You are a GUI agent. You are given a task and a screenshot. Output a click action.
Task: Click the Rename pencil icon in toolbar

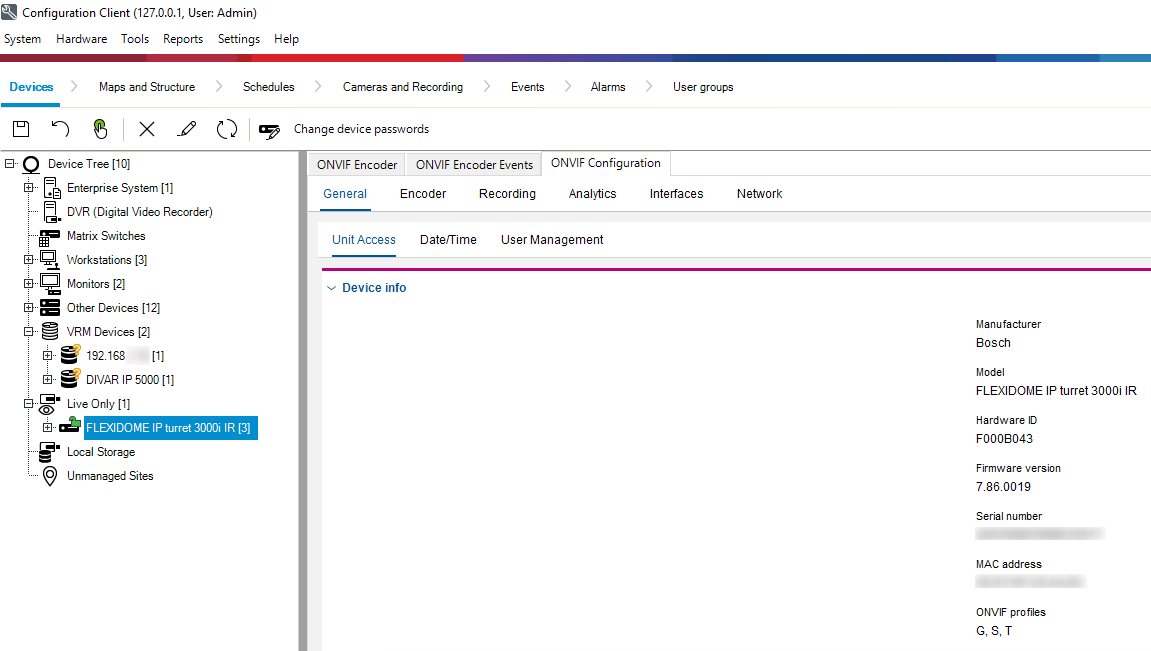click(186, 129)
